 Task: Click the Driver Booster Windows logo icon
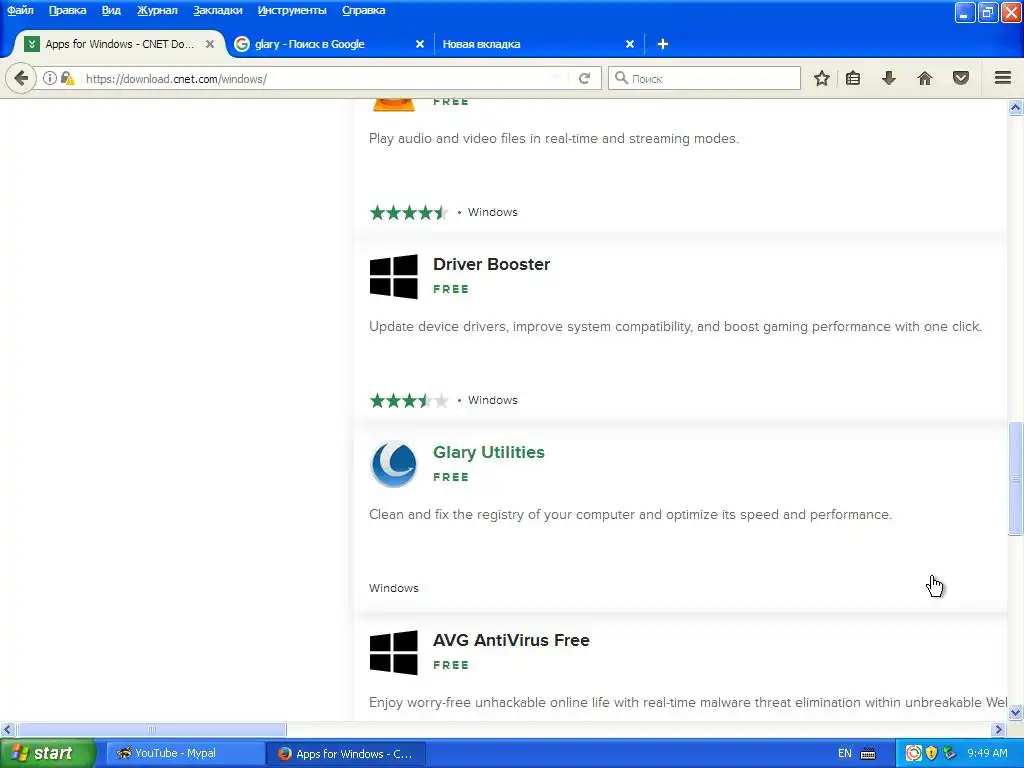[x=393, y=276]
